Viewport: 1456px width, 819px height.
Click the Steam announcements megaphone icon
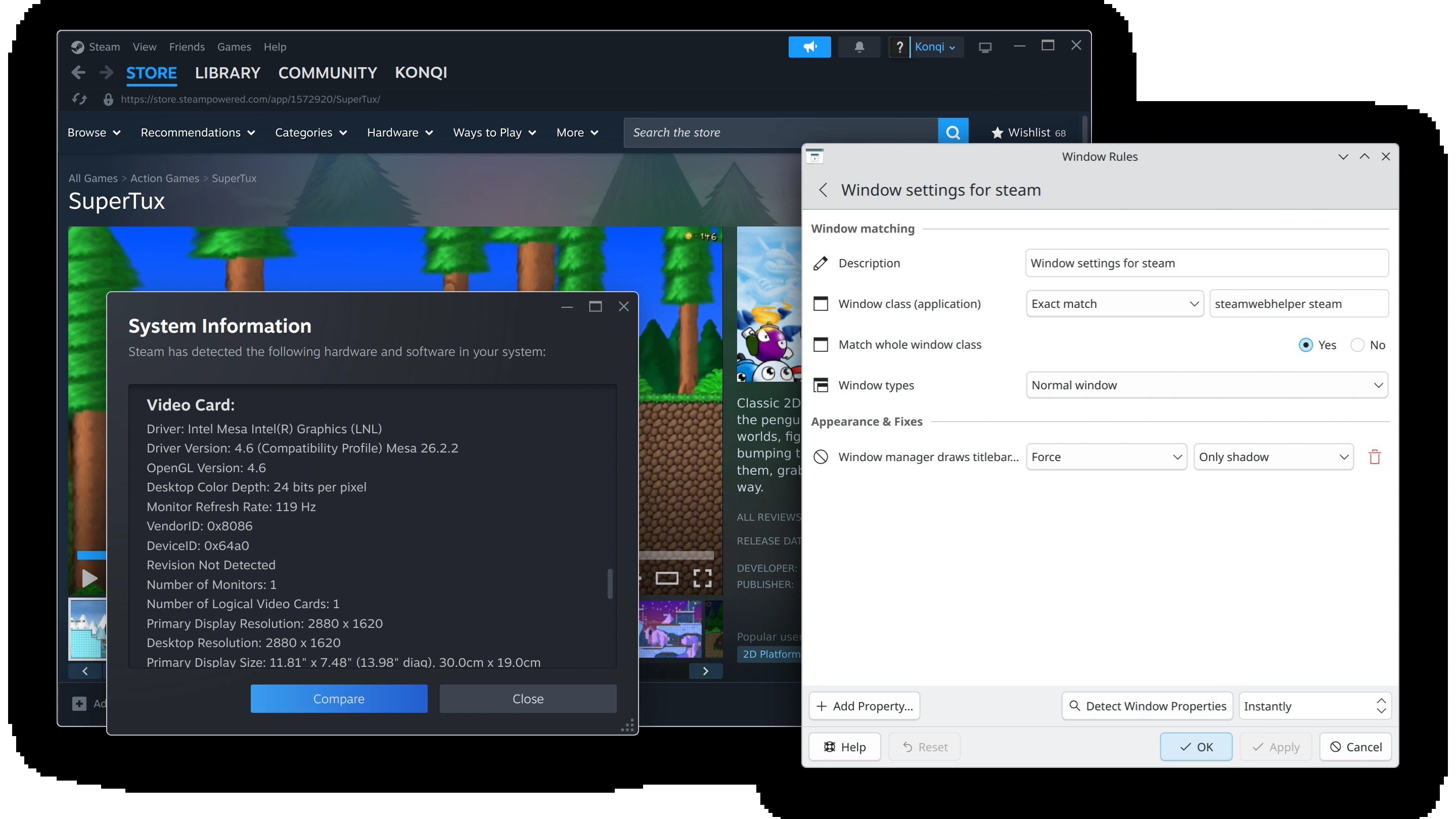click(x=809, y=47)
